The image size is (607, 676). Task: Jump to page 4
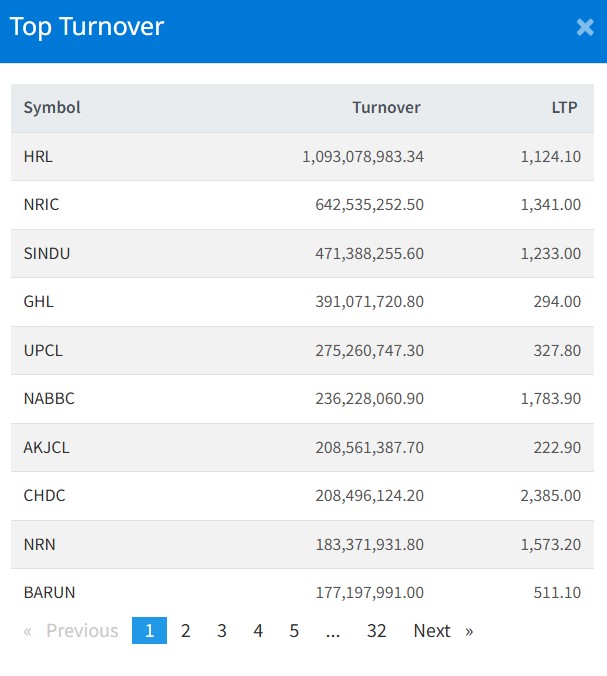point(258,631)
